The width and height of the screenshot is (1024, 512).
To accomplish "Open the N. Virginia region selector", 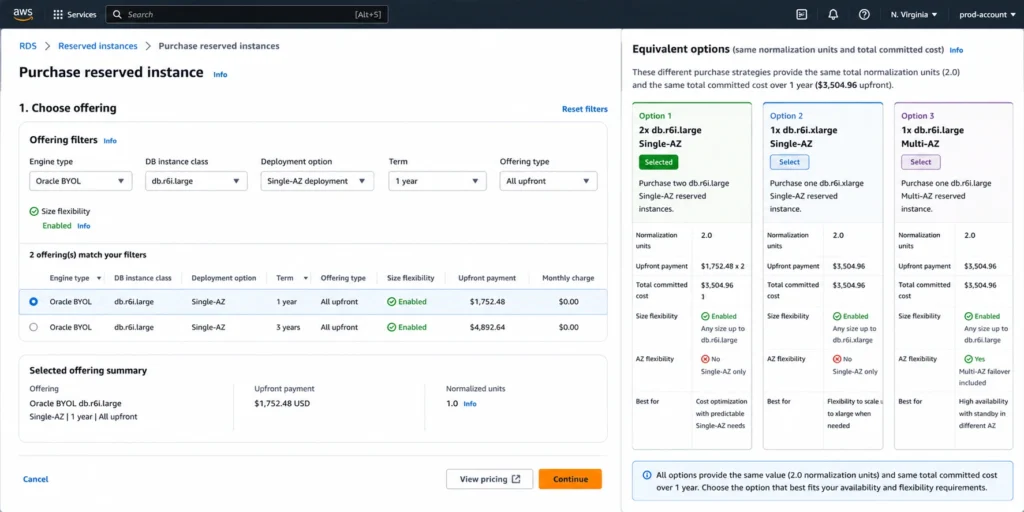I will point(914,14).
